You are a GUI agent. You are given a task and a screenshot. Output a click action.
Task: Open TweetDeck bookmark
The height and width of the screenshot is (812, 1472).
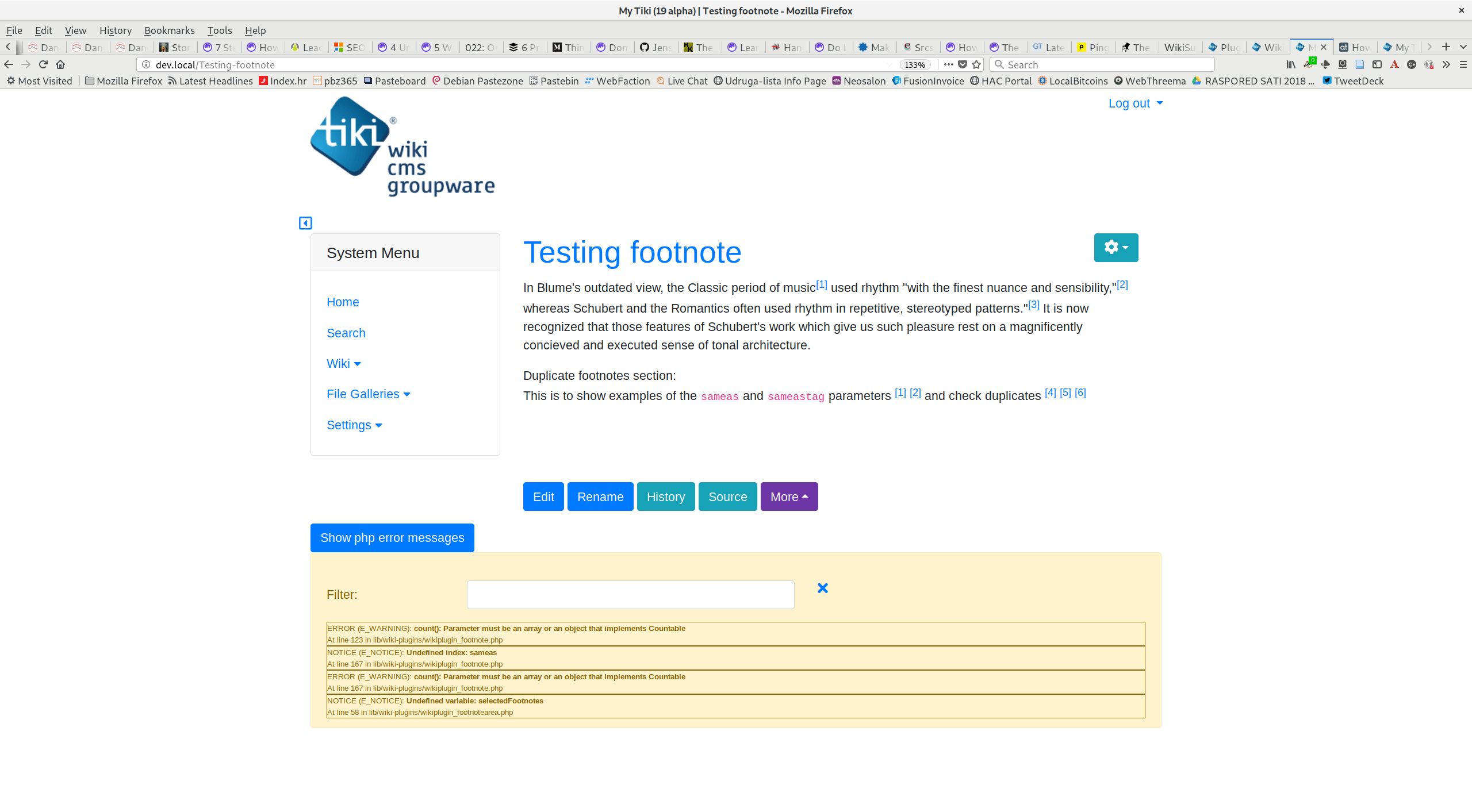tap(1353, 81)
